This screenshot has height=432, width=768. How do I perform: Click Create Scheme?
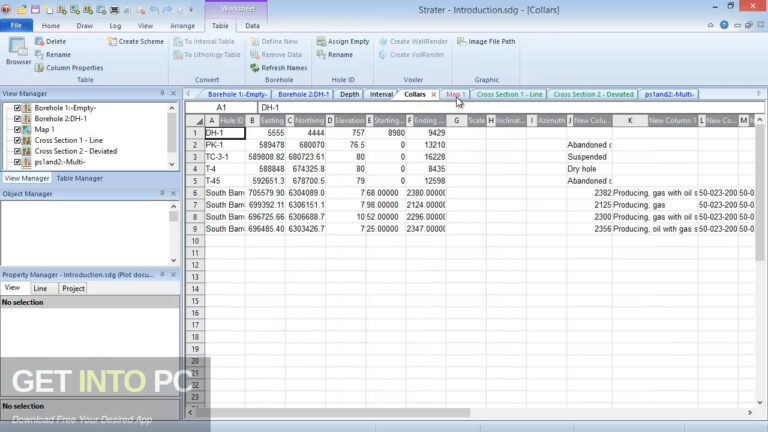[x=136, y=42]
